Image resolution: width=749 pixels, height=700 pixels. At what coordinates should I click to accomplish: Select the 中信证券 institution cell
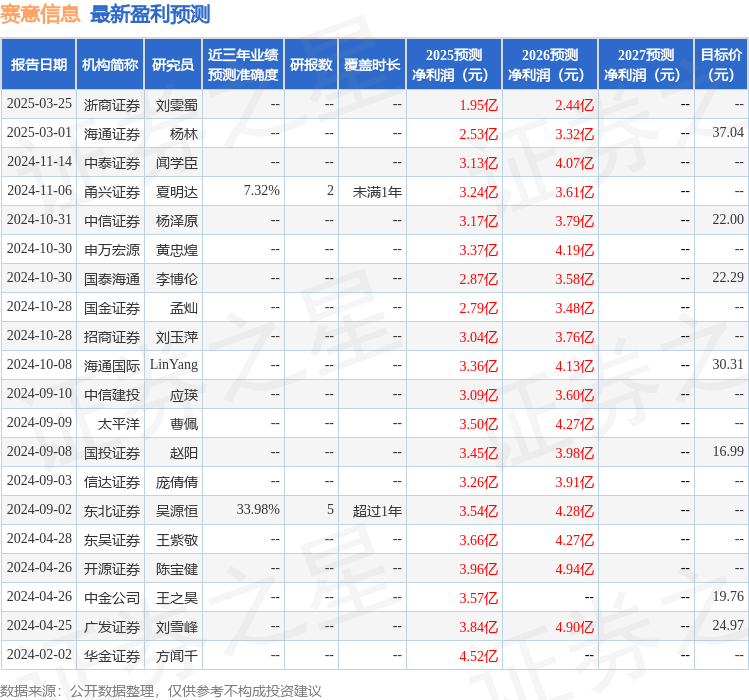pyautogui.click(x=112, y=221)
